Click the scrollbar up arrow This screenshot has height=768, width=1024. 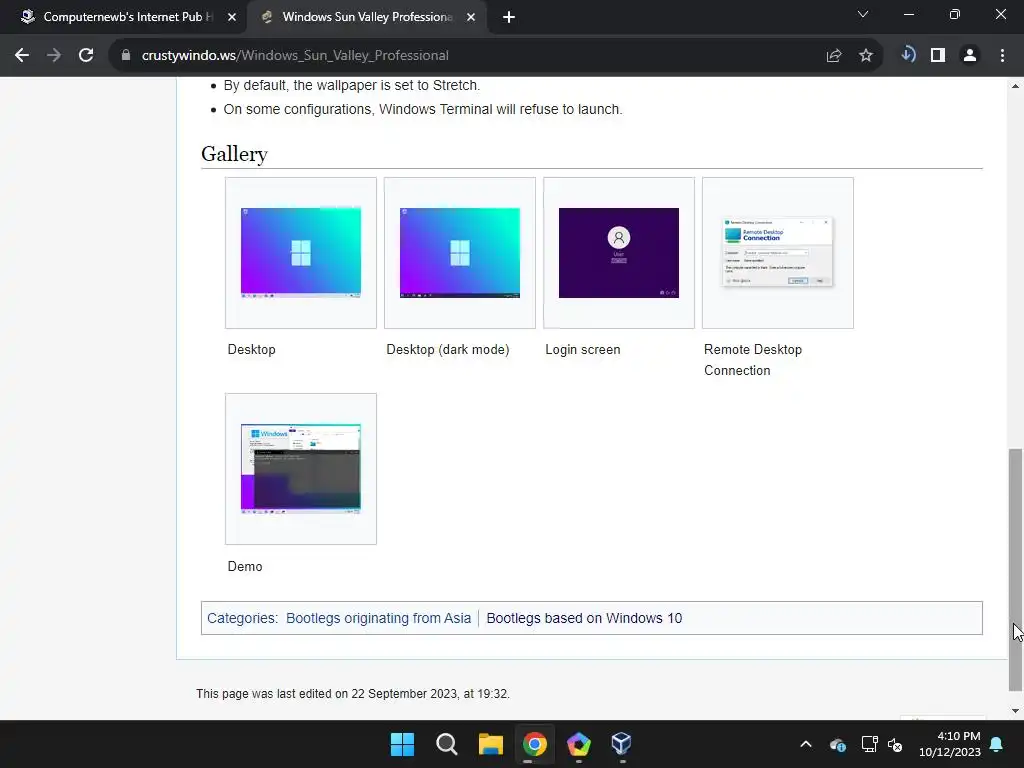pyautogui.click(x=1015, y=86)
